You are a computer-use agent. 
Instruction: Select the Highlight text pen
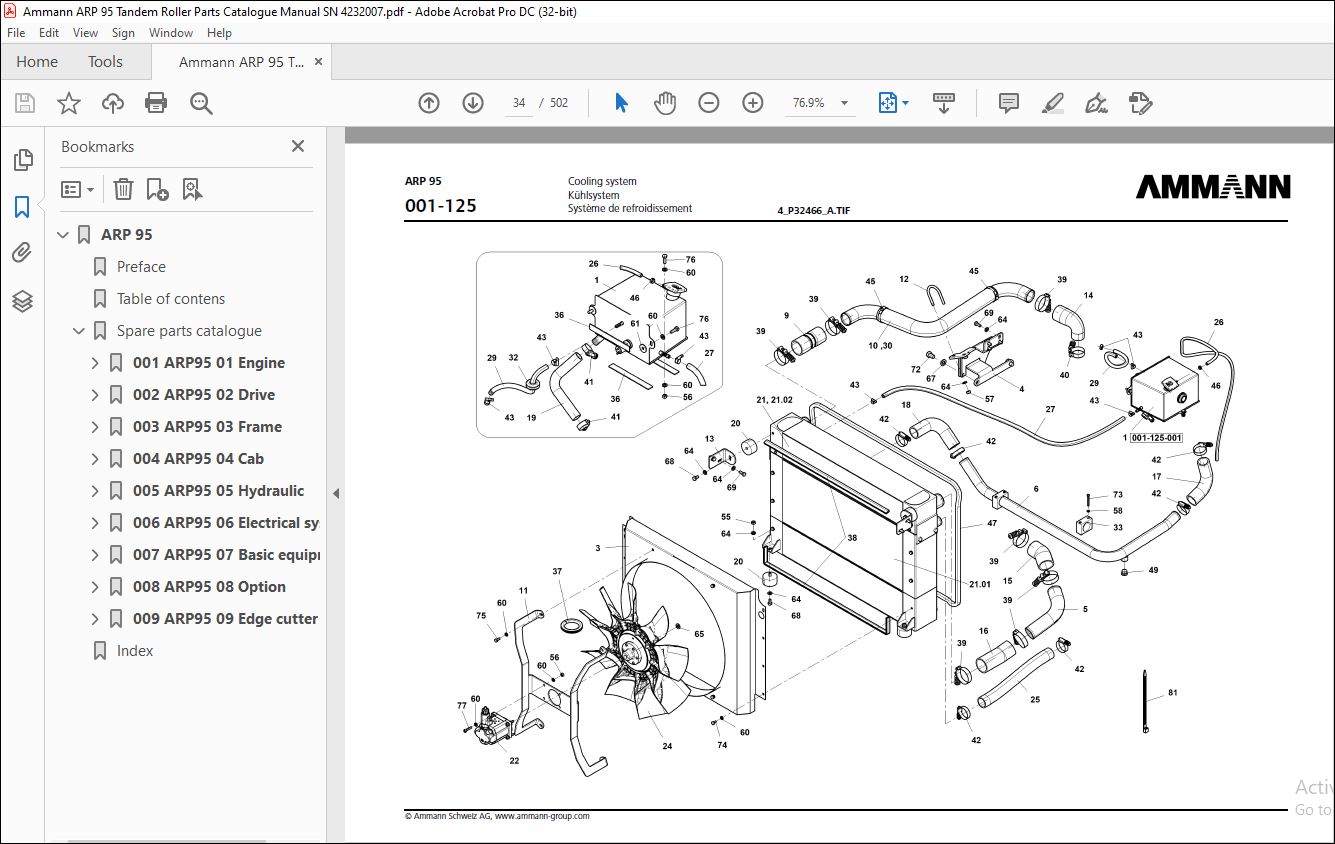pyautogui.click(x=1052, y=103)
